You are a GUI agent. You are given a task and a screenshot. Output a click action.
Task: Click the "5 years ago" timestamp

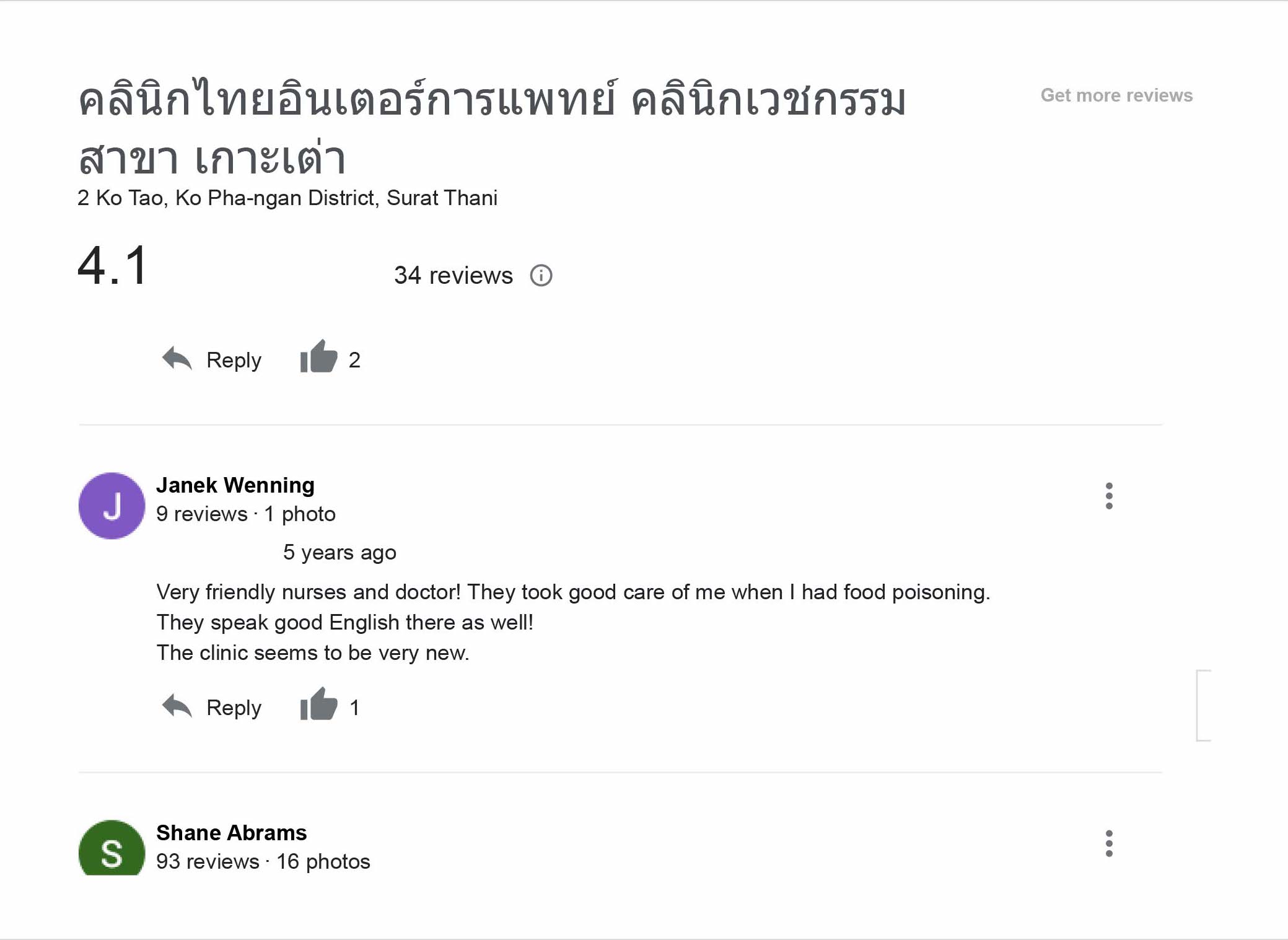pos(340,552)
